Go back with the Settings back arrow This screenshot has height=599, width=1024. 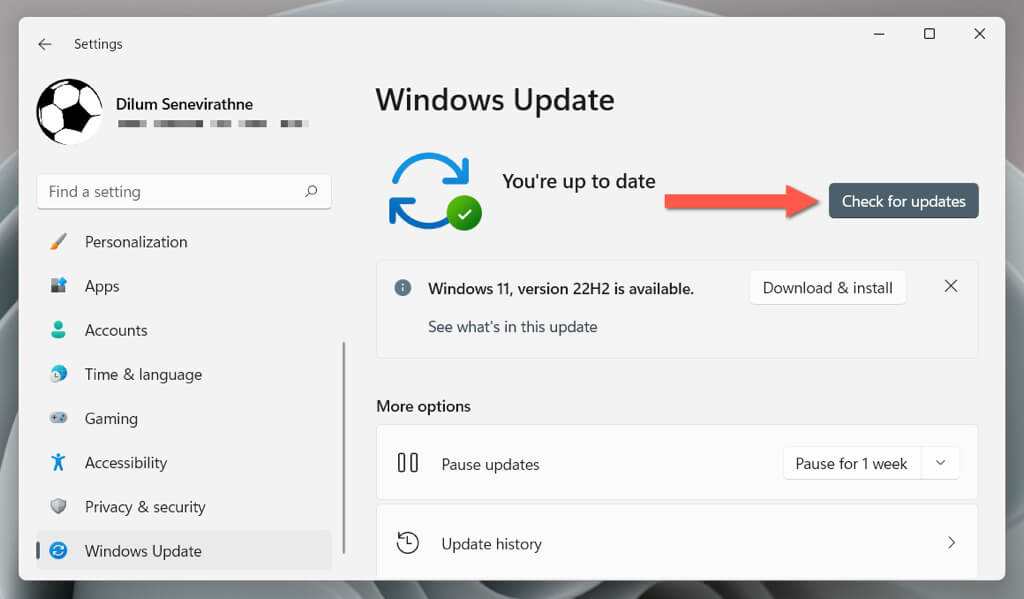[44, 44]
